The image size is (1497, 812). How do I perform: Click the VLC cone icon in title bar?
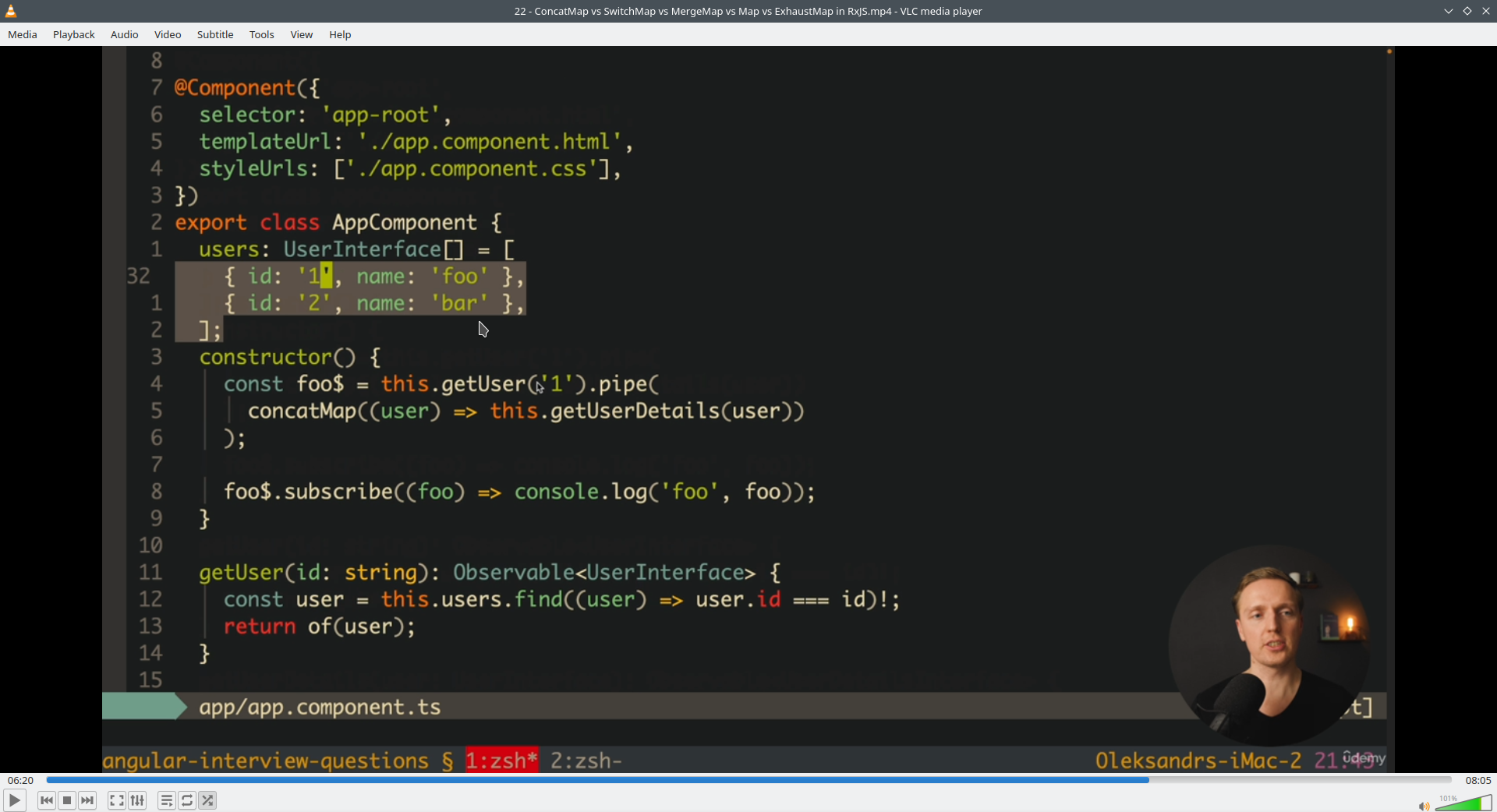11,11
